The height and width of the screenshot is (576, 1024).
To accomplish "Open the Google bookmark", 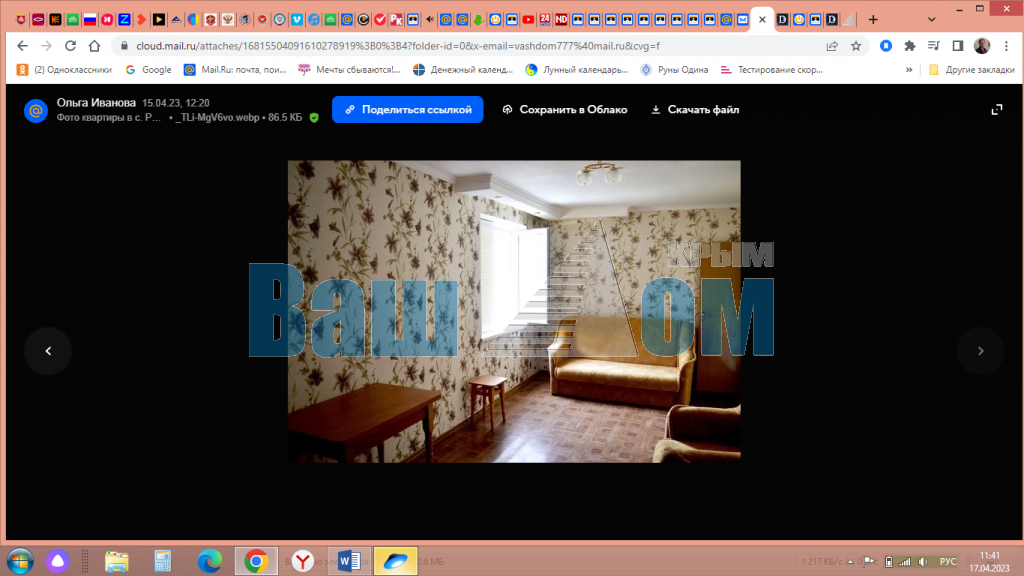I will [x=148, y=70].
